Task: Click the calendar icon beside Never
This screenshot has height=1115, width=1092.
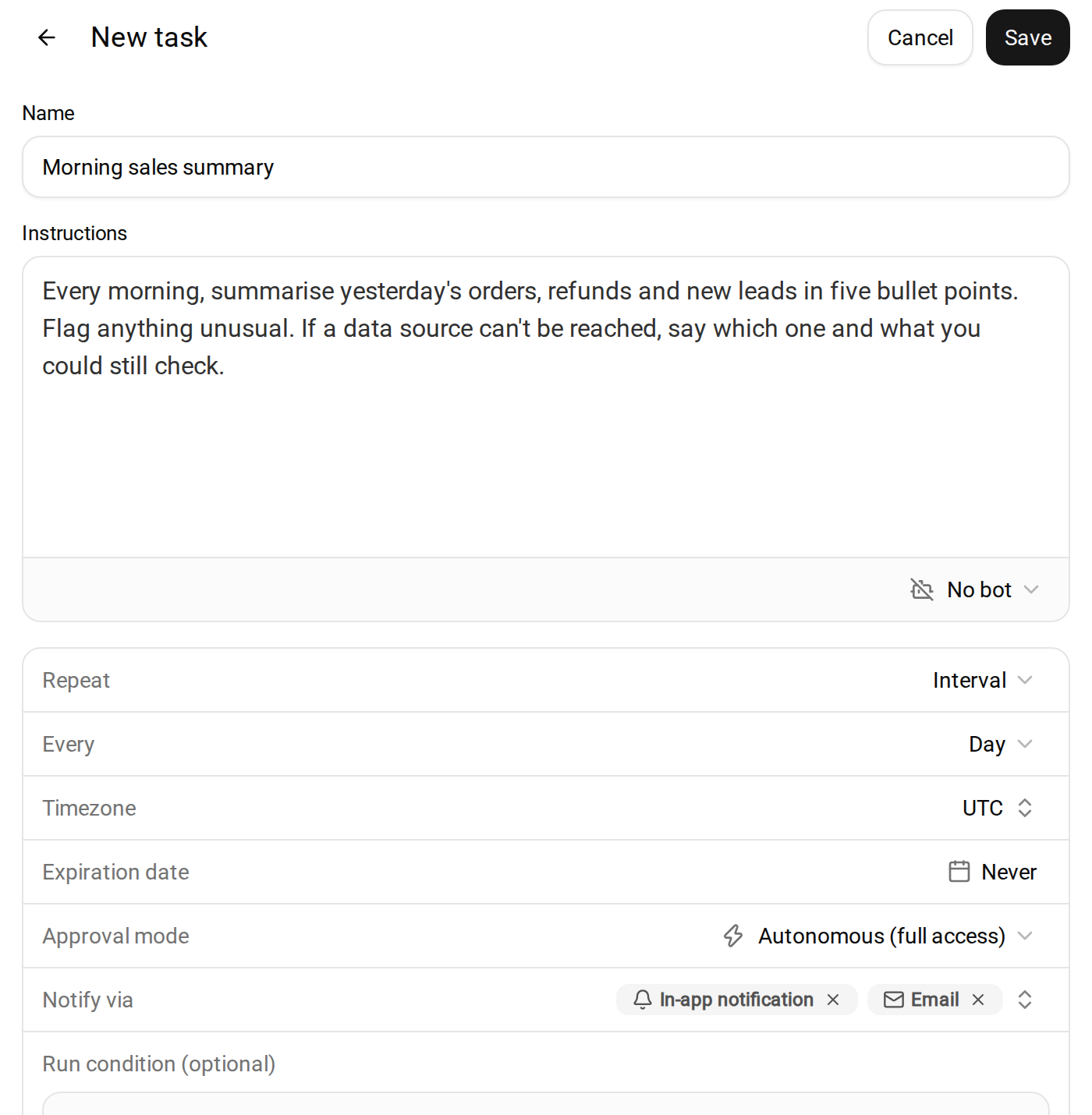Action: point(959,871)
